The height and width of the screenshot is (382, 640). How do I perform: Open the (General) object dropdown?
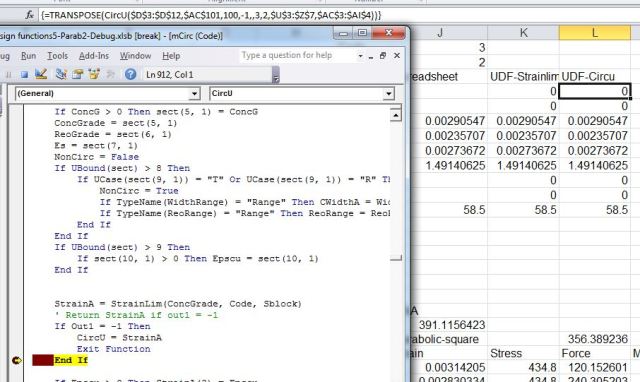click(x=194, y=94)
